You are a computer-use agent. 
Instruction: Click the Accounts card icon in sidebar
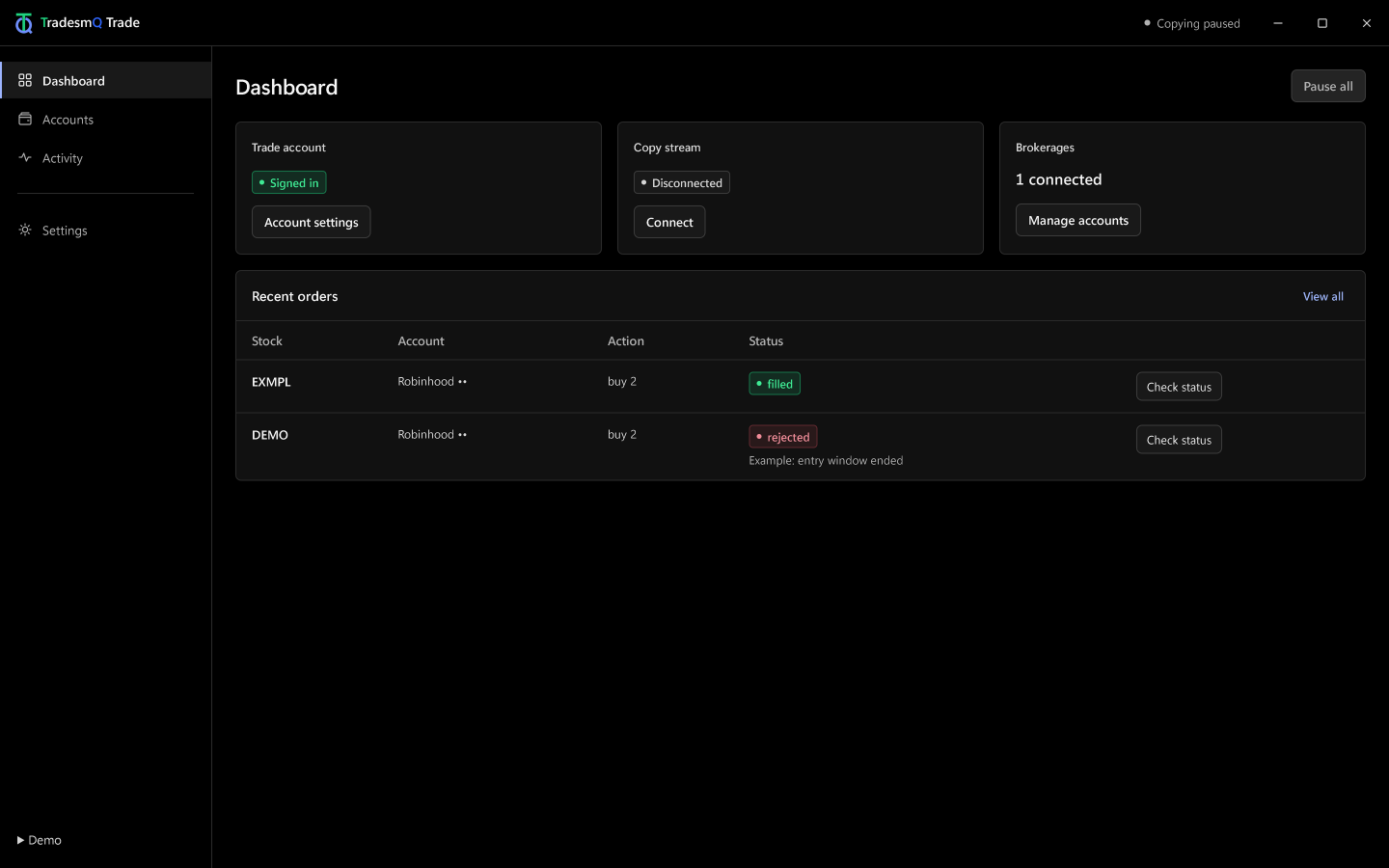[x=25, y=119]
